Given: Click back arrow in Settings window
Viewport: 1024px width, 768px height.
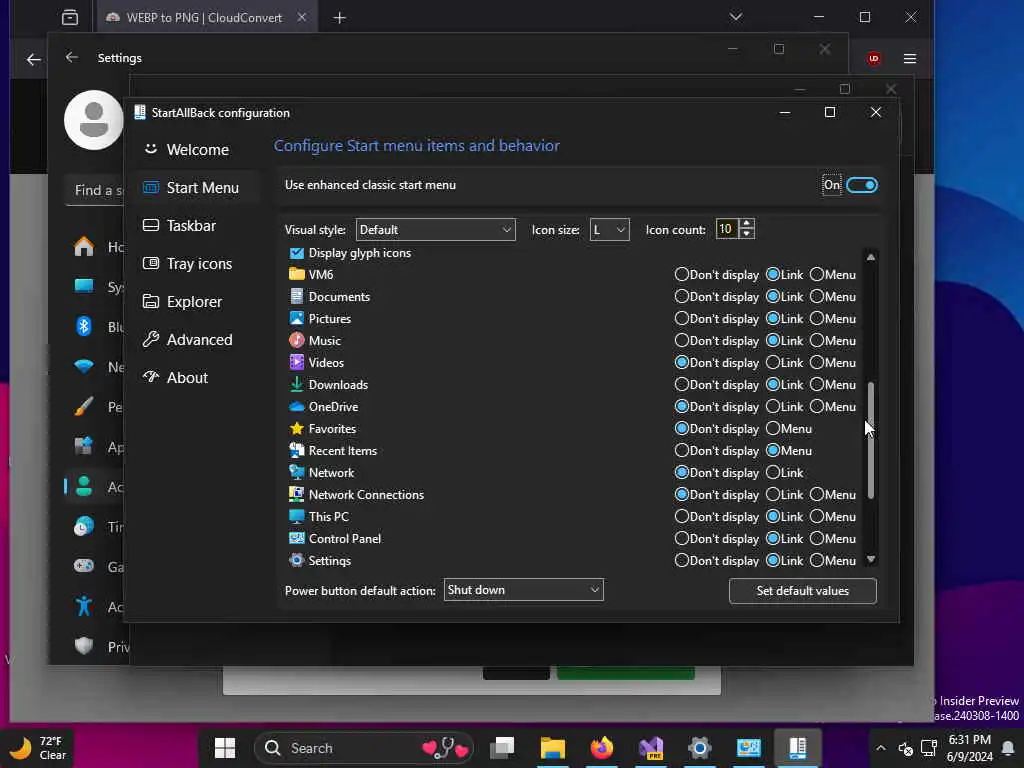Looking at the screenshot, I should (x=72, y=57).
